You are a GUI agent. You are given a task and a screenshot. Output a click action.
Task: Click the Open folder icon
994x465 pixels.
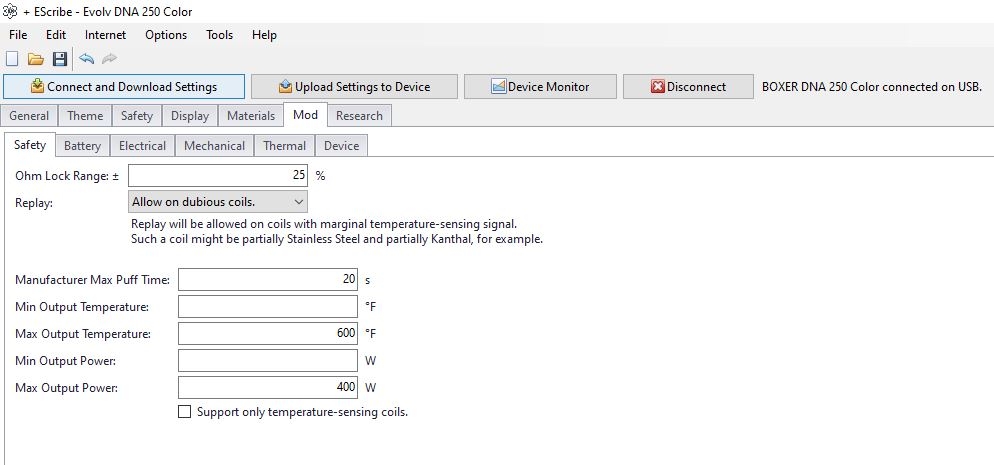(x=35, y=59)
